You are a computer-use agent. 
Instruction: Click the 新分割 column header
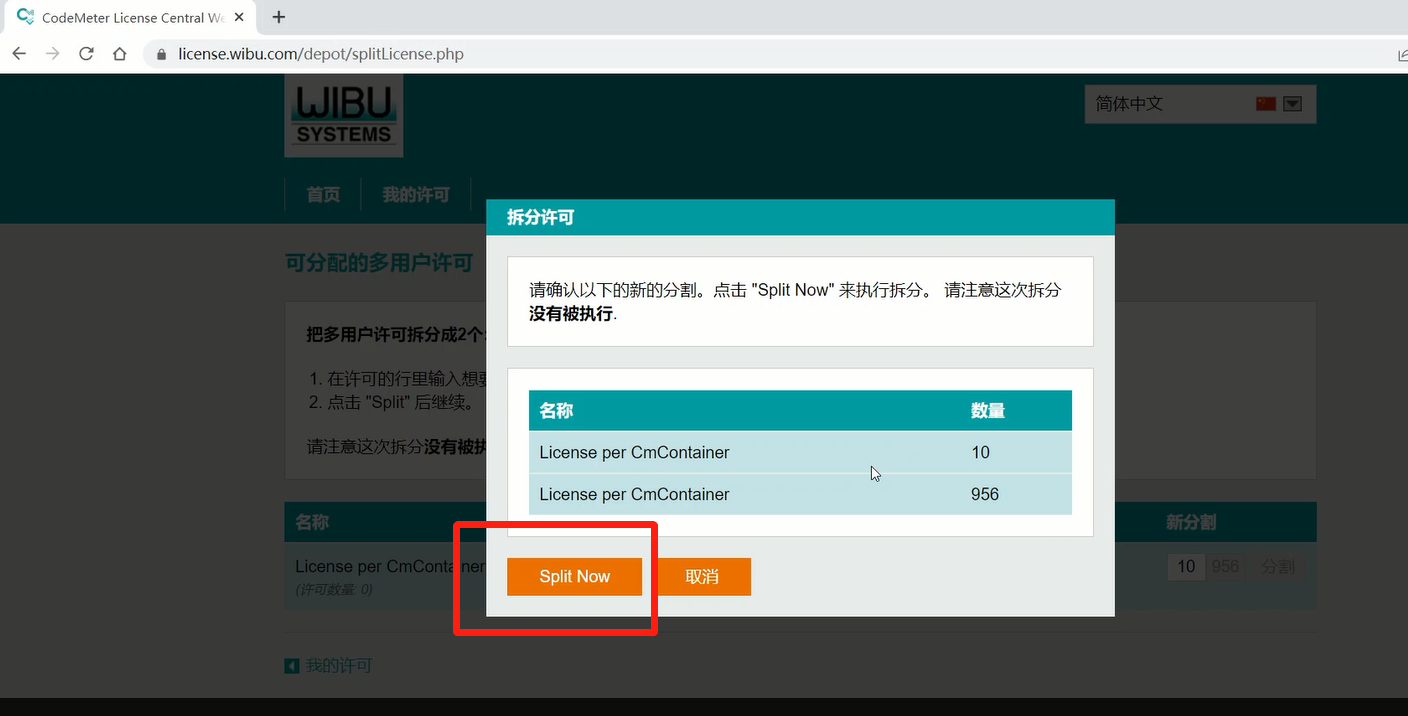click(x=1191, y=522)
